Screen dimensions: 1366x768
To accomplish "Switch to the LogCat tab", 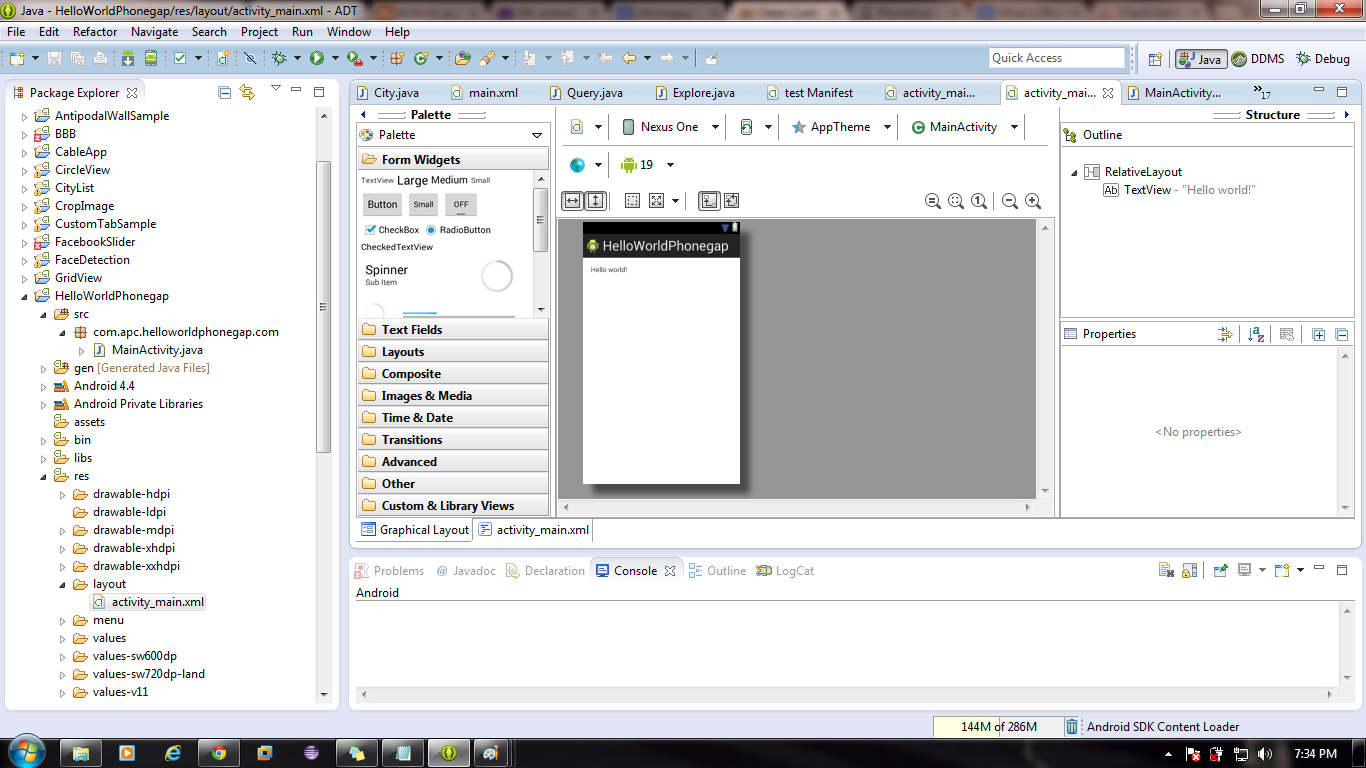I will tap(786, 571).
